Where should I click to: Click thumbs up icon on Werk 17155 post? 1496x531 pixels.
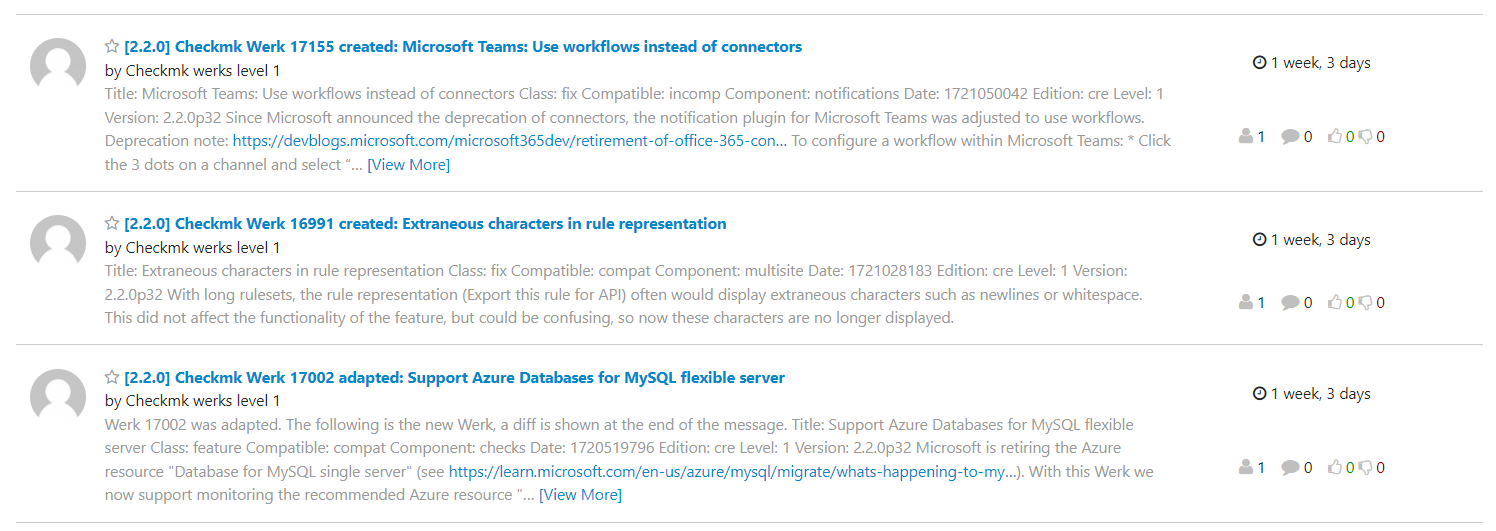tap(1334, 136)
